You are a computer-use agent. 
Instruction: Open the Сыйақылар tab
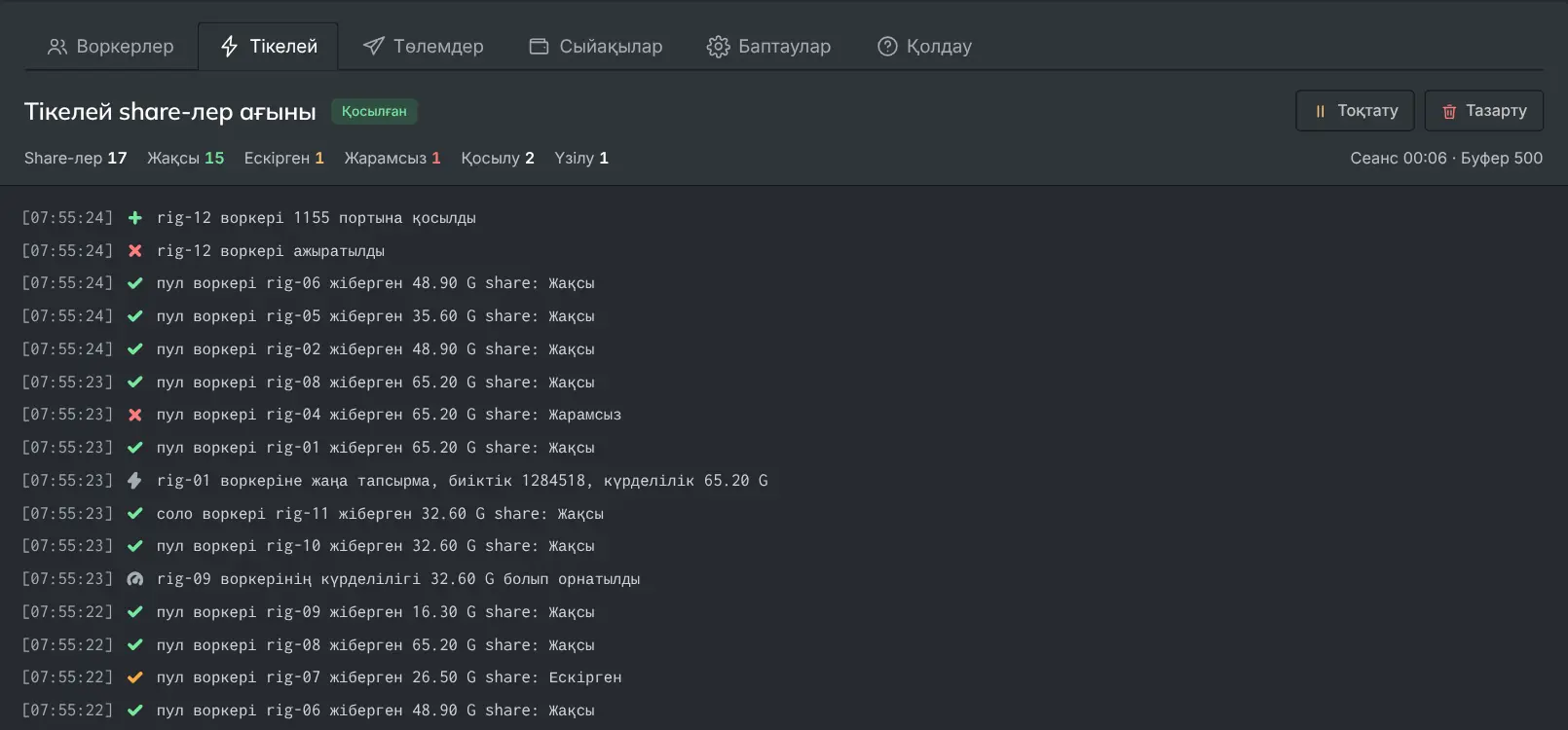(x=595, y=47)
